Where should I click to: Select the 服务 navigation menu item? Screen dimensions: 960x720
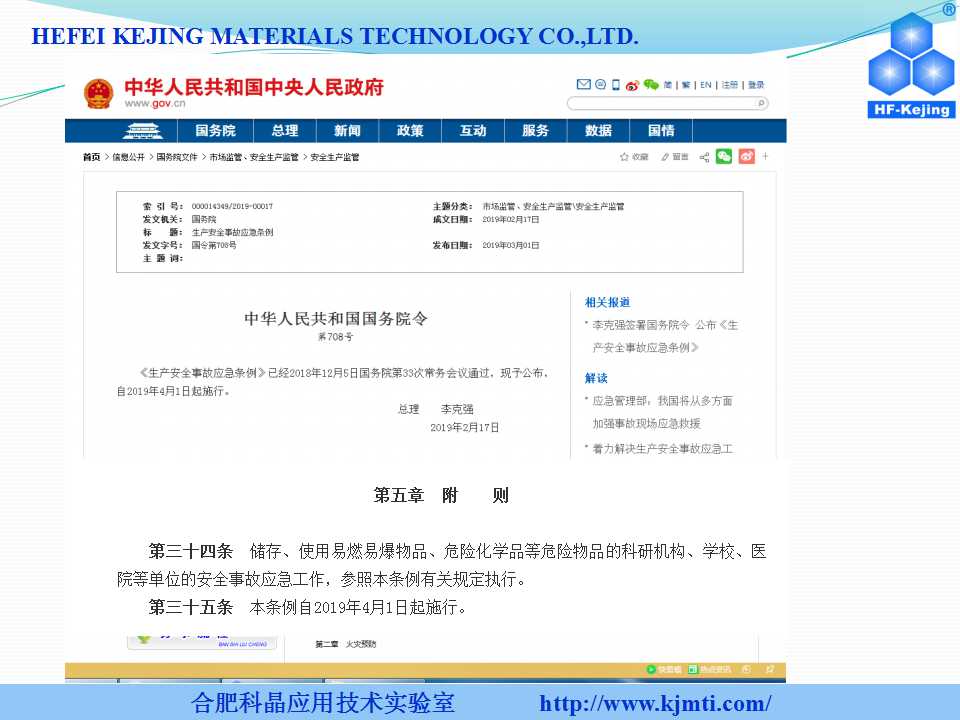536,130
